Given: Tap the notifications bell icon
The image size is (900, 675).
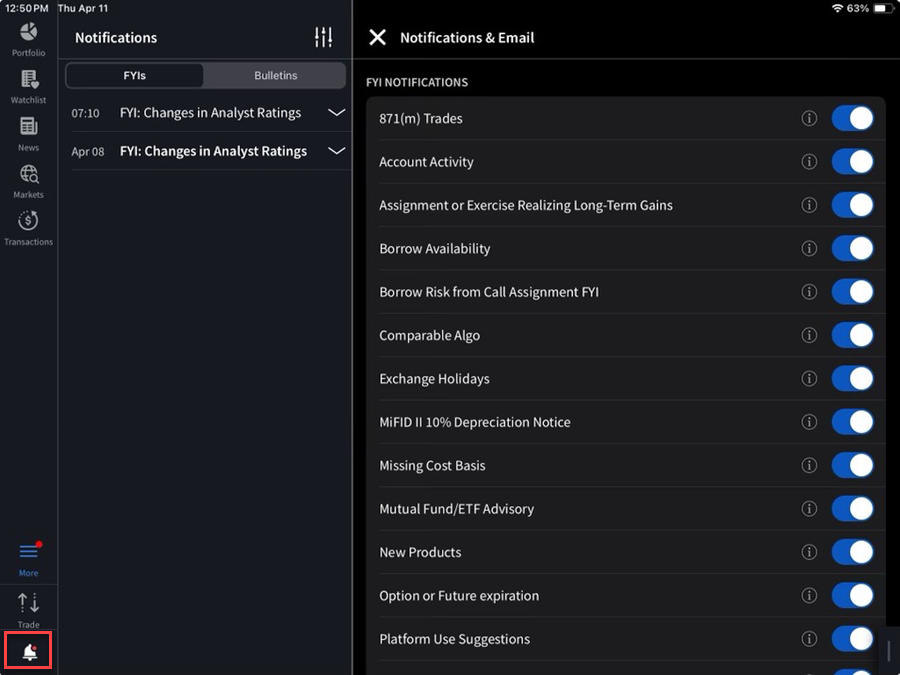Looking at the screenshot, I should click(29, 651).
